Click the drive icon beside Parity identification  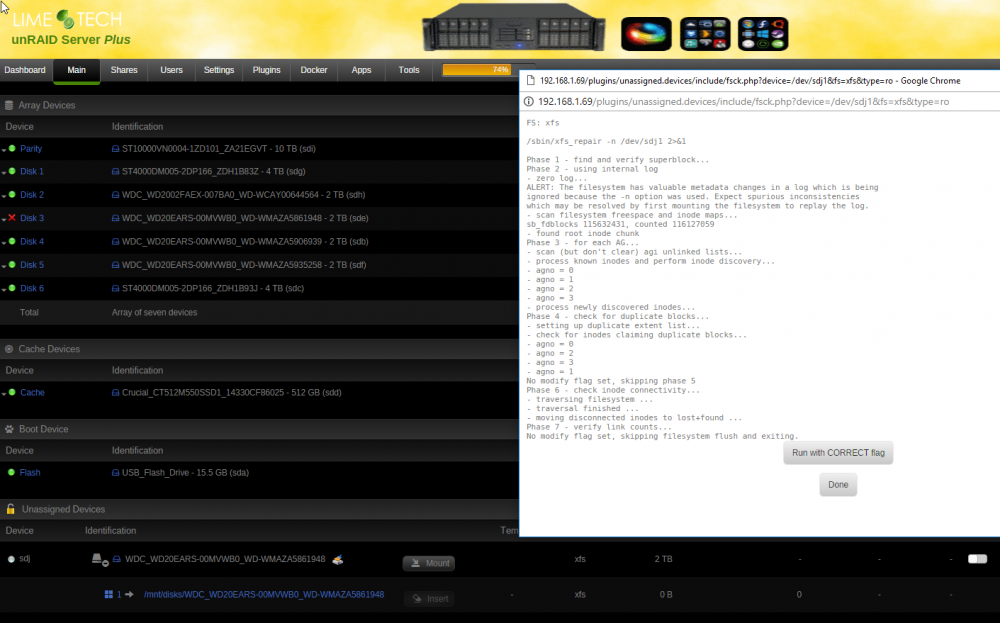115,149
